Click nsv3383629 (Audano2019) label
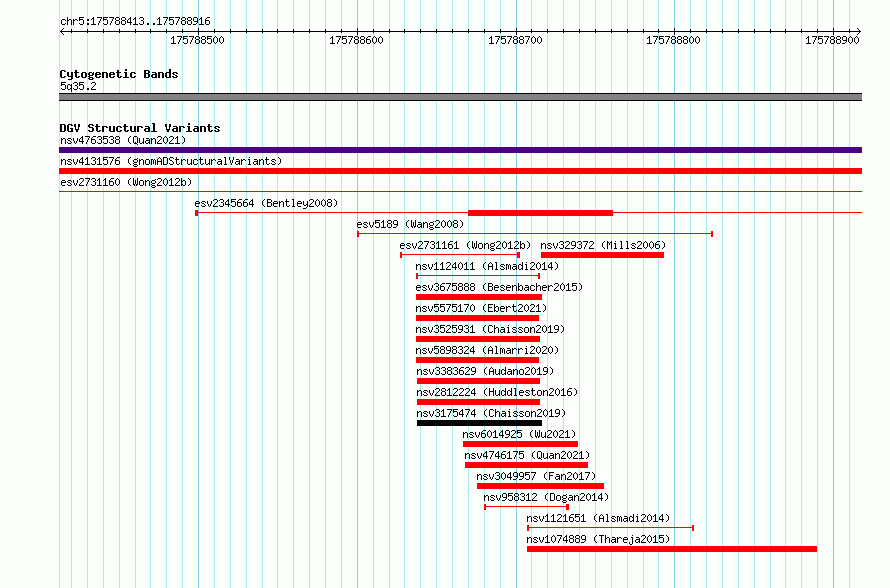Image resolution: width=890 pixels, height=588 pixels. pyautogui.click(x=485, y=371)
